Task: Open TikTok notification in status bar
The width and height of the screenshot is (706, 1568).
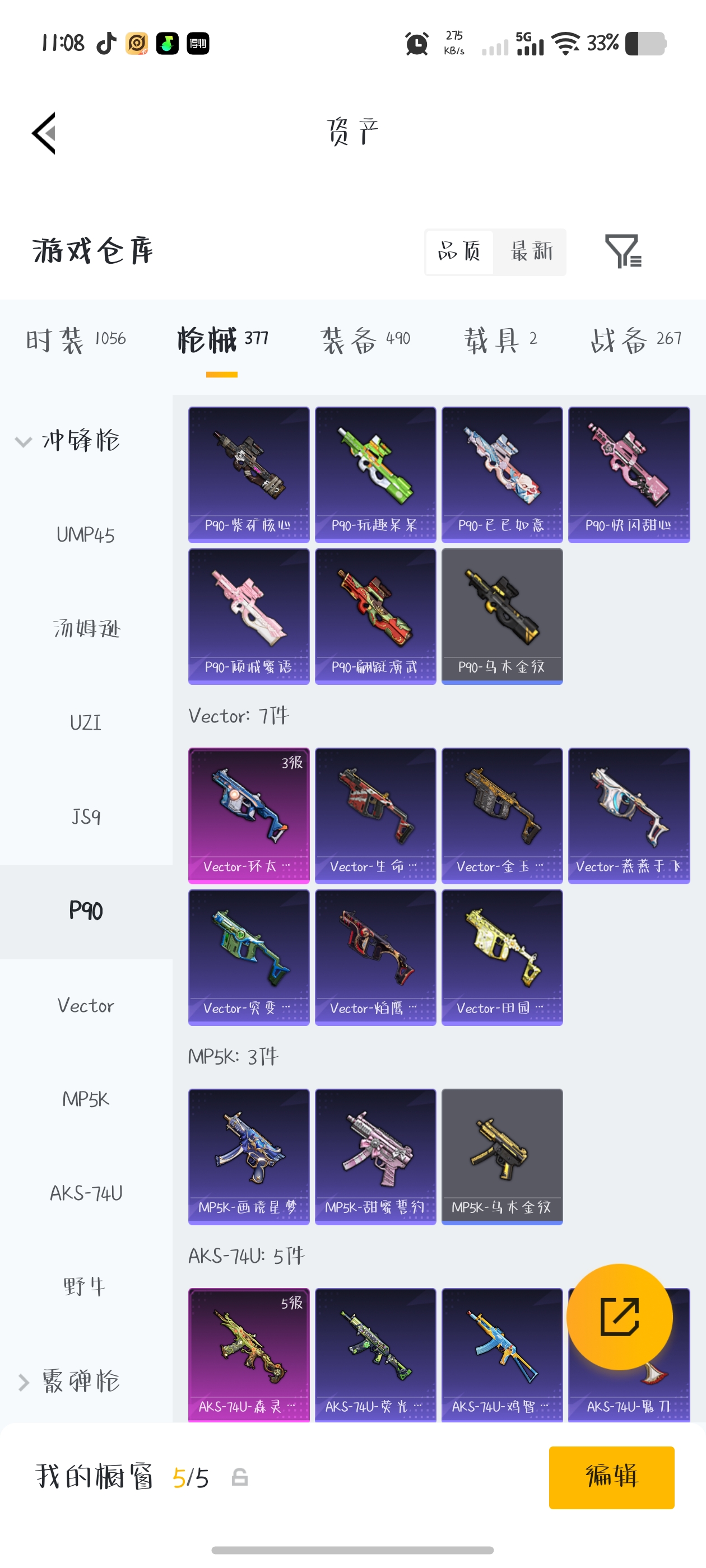Action: (x=106, y=43)
